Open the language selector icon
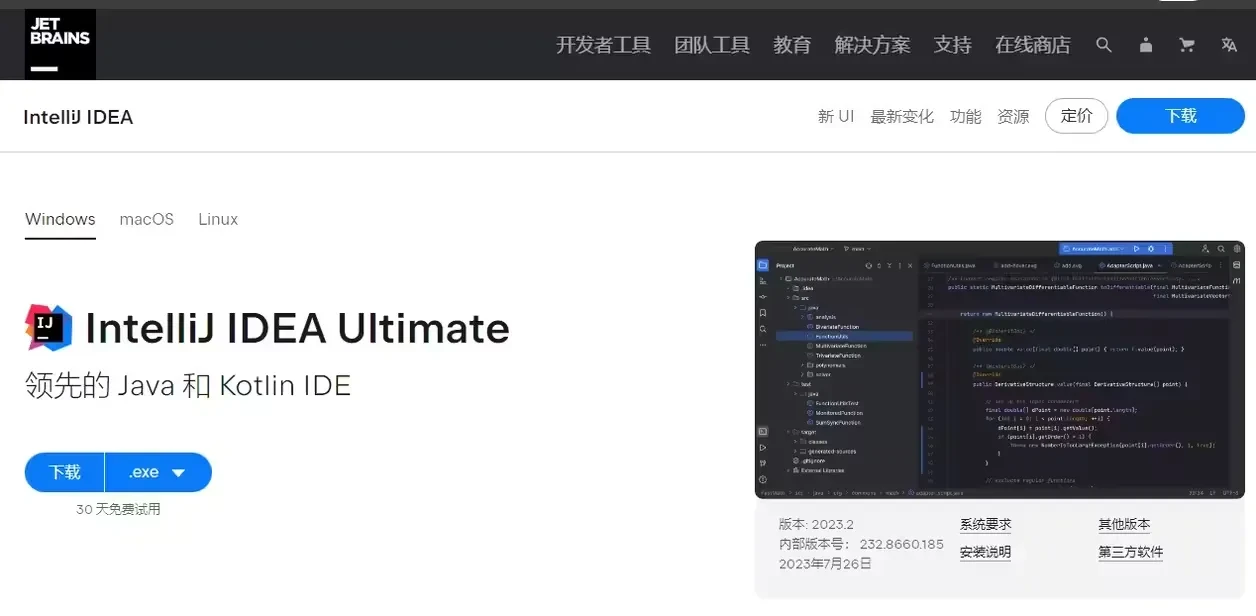Image resolution: width=1256 pixels, height=616 pixels. pos(1229,45)
